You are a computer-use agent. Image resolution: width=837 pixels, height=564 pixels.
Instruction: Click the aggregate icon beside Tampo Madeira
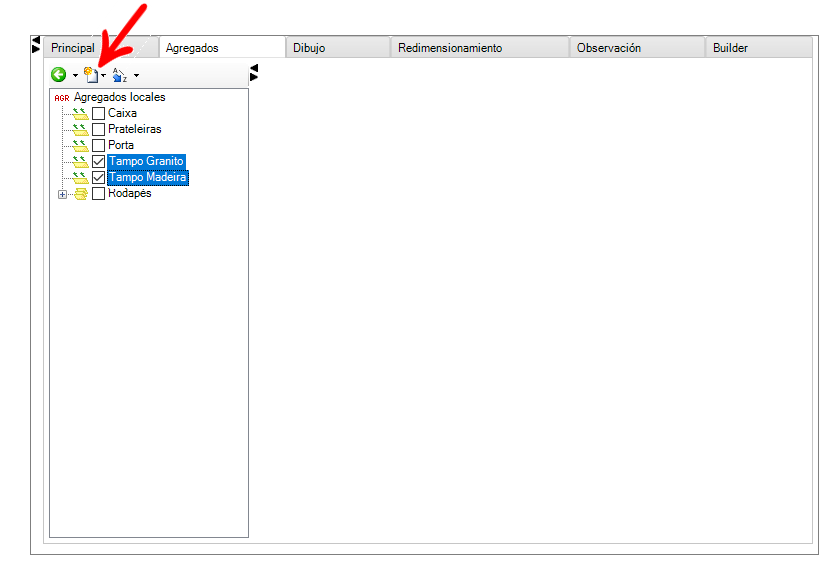pyautogui.click(x=81, y=177)
